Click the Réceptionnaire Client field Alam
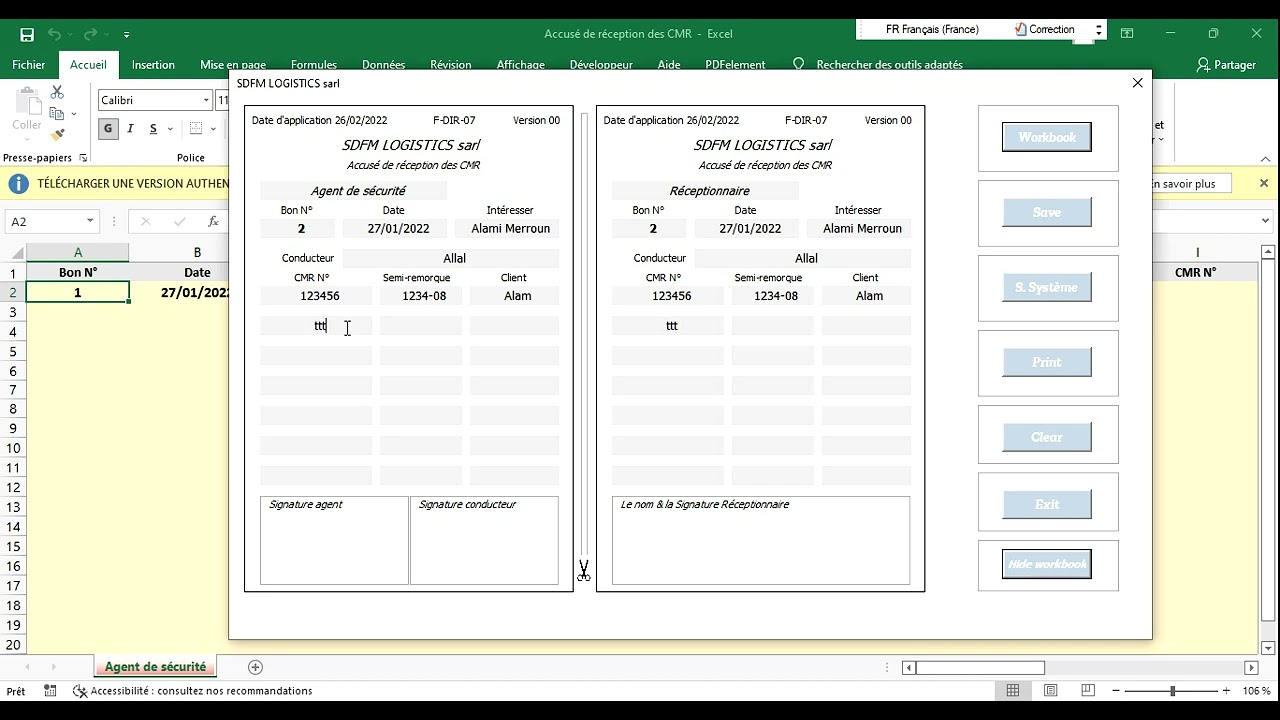The width and height of the screenshot is (1280, 720). [866, 295]
